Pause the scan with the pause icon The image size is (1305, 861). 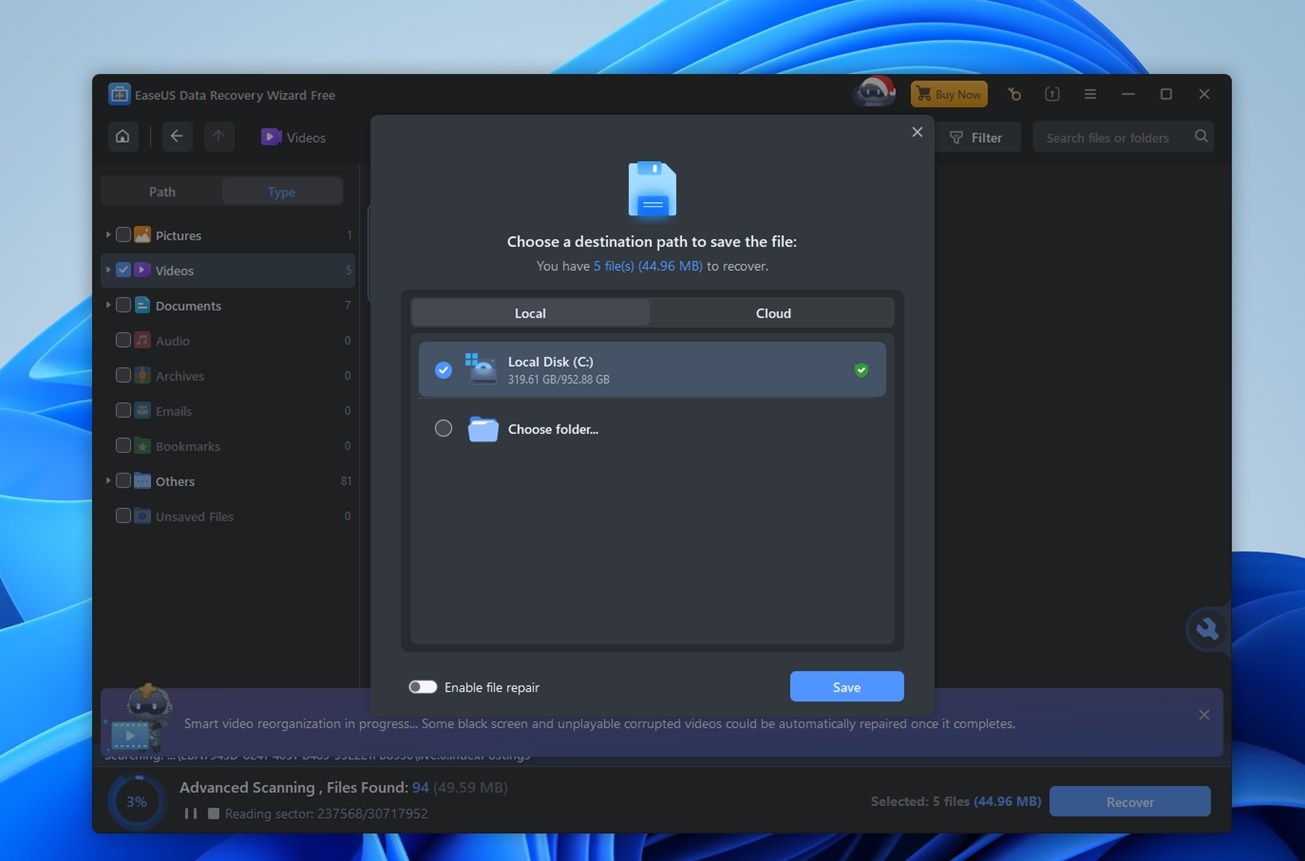coord(190,814)
